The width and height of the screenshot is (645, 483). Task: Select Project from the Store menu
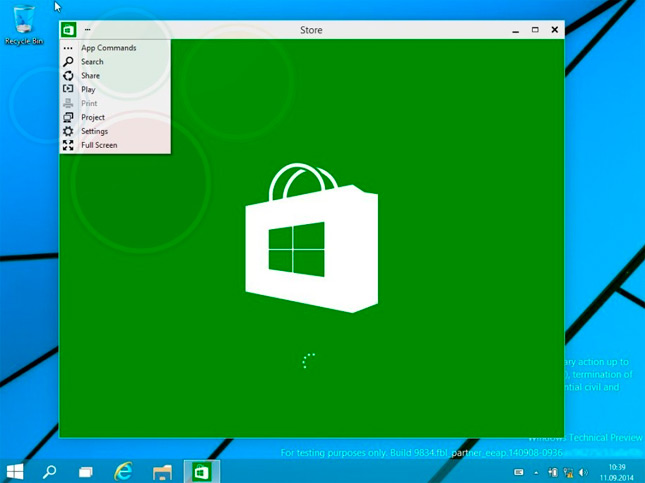click(x=115, y=117)
